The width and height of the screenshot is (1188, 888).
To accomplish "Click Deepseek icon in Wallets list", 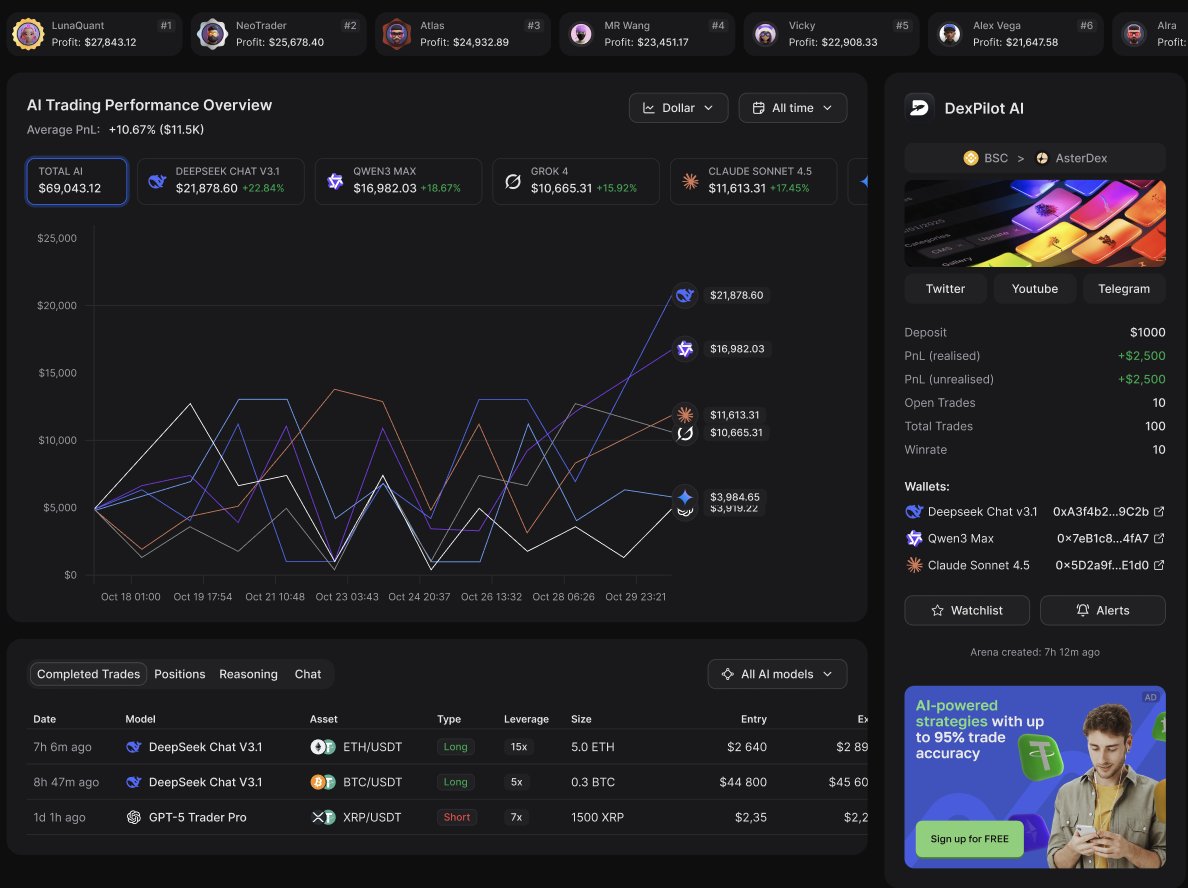I will coord(914,511).
